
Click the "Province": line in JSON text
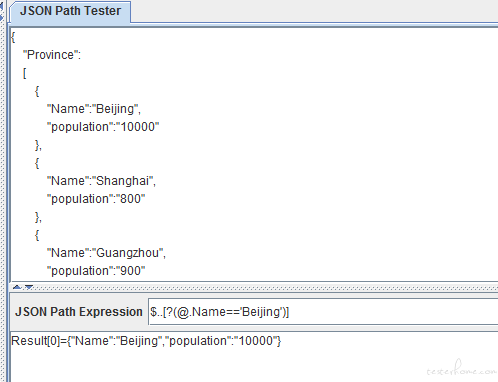[52, 55]
